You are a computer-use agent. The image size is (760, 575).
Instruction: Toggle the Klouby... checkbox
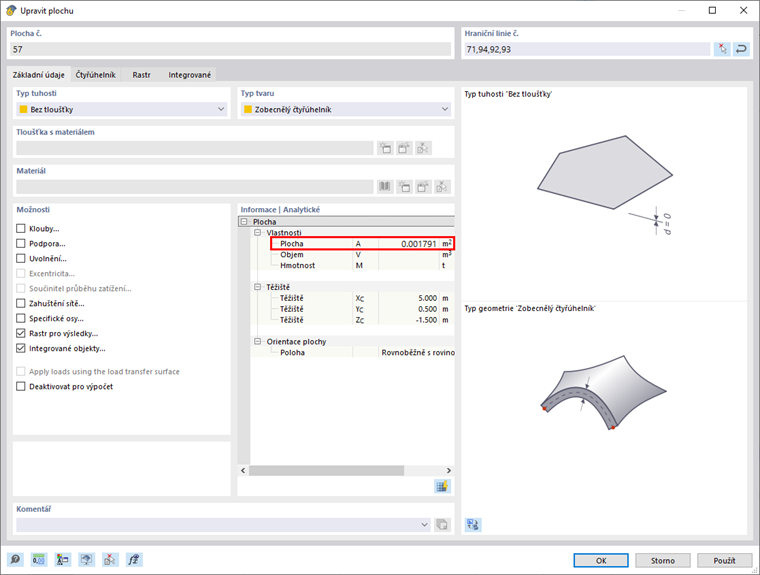click(21, 228)
